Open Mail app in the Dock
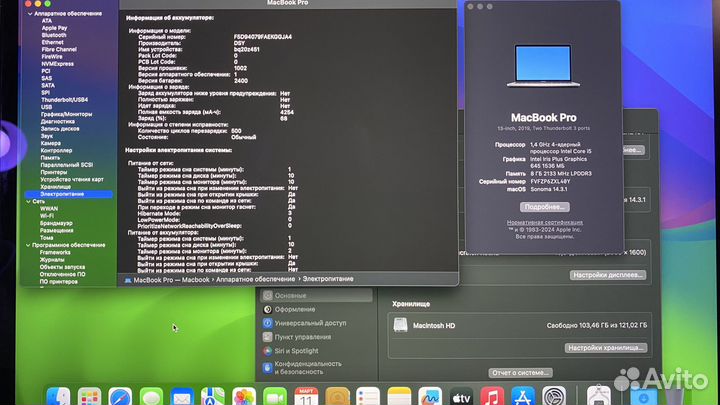The width and height of the screenshot is (720, 405). pos(182,397)
